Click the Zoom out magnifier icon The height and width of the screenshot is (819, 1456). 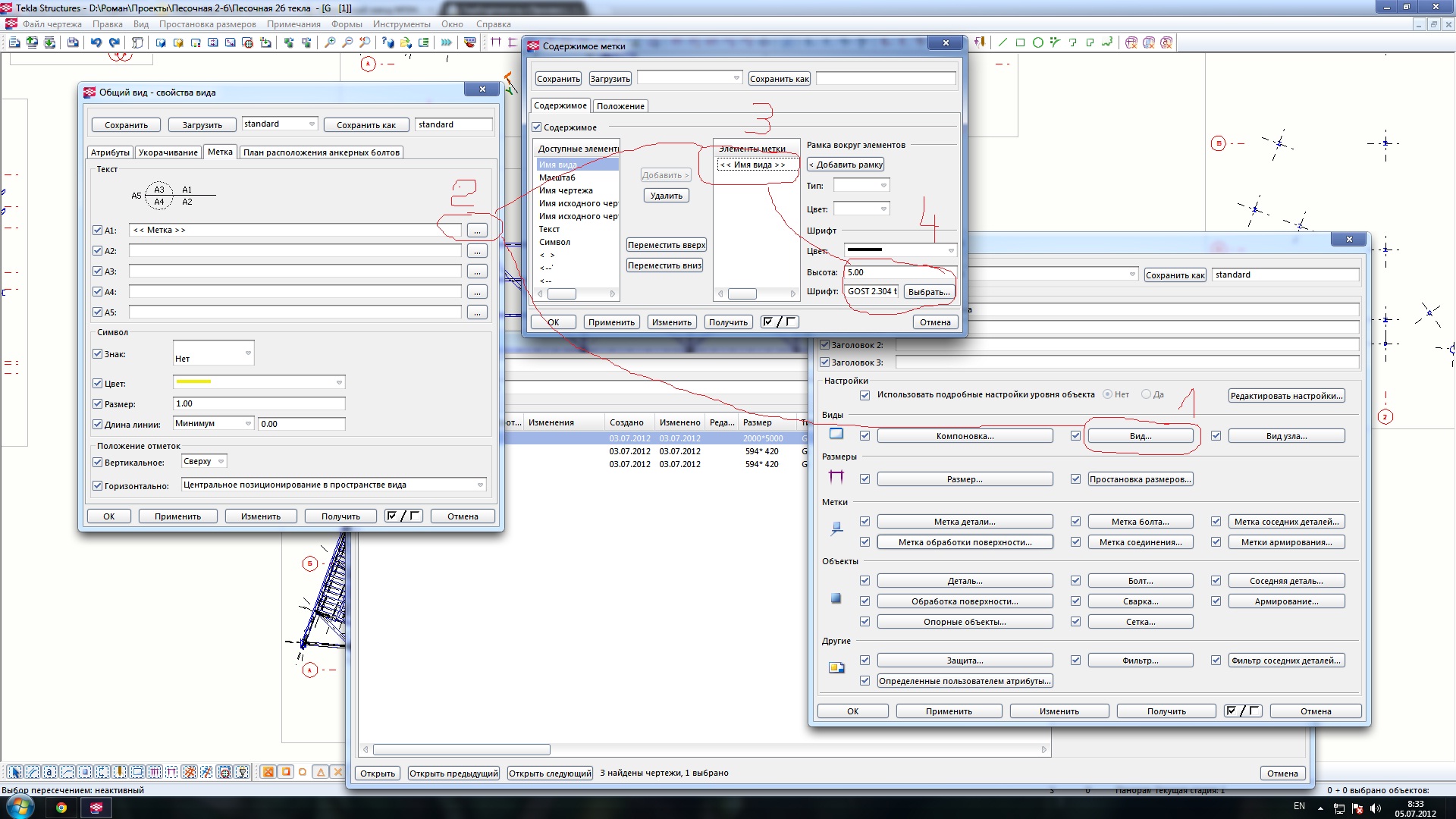click(347, 43)
